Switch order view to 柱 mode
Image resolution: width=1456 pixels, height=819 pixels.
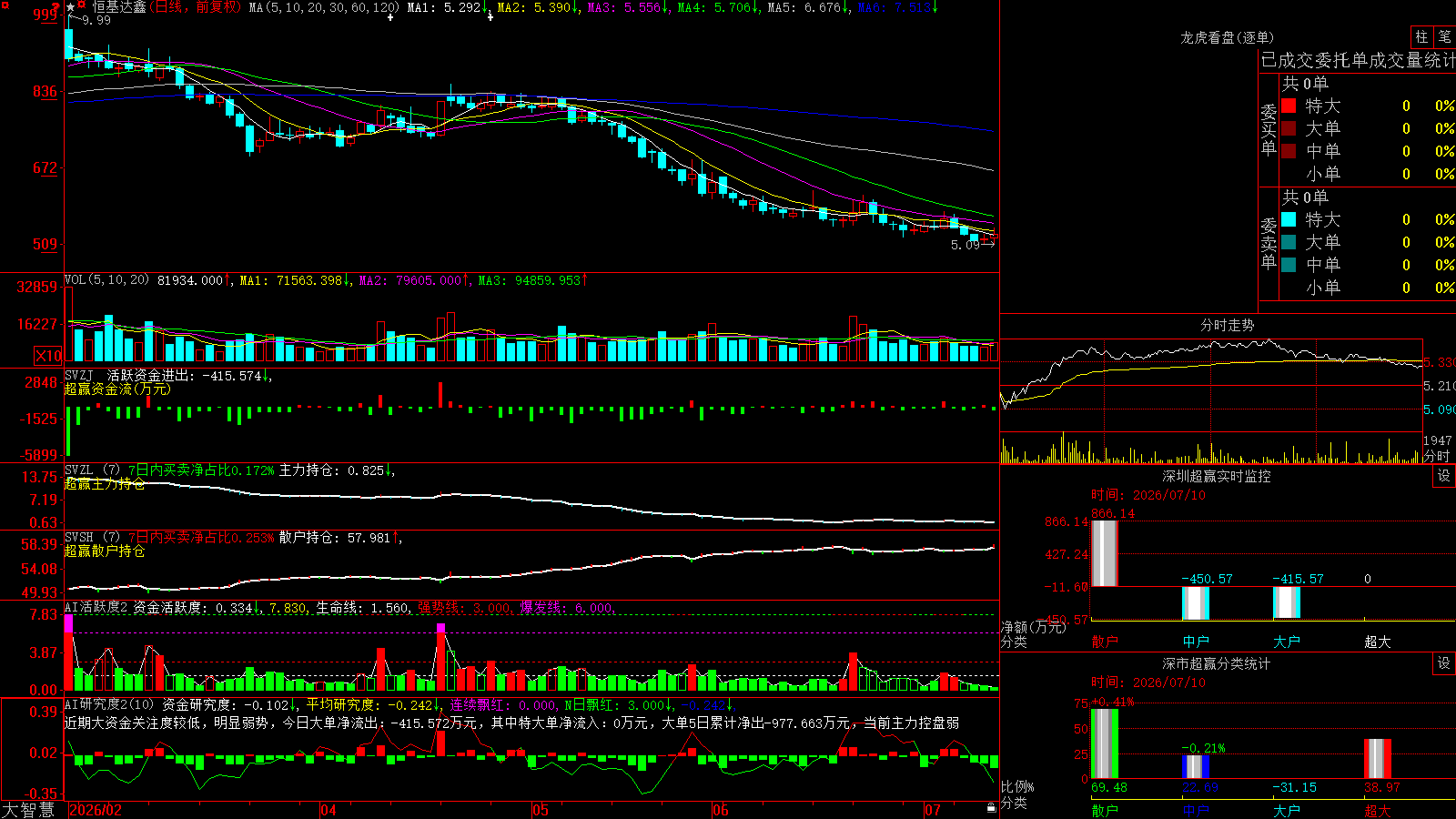tap(1421, 37)
